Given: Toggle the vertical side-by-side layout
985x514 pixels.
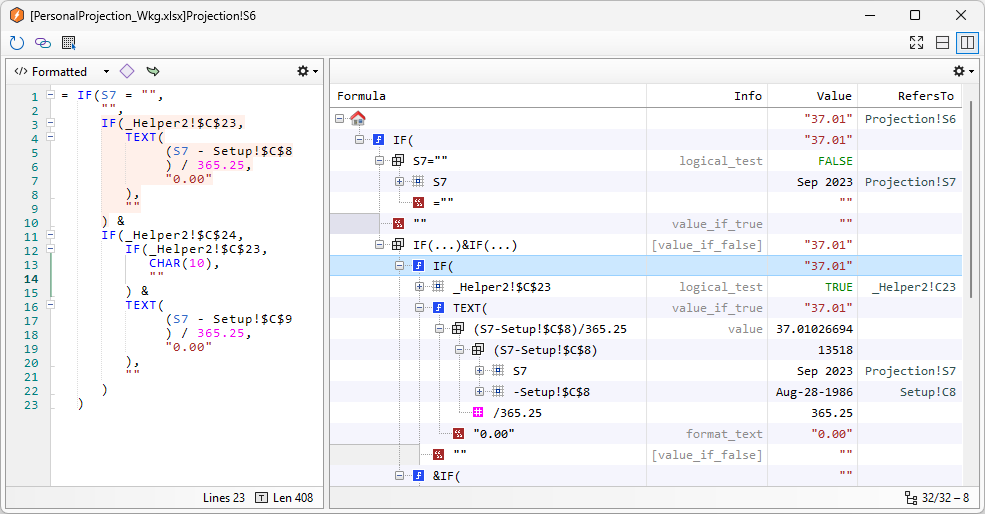Looking at the screenshot, I should [x=966, y=43].
